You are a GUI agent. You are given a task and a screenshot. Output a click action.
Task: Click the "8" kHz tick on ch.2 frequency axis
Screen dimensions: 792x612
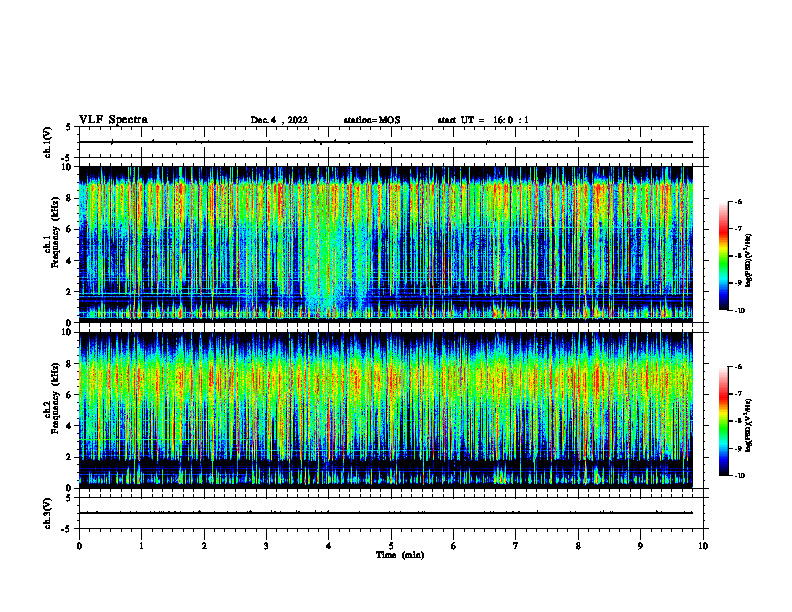(71, 364)
